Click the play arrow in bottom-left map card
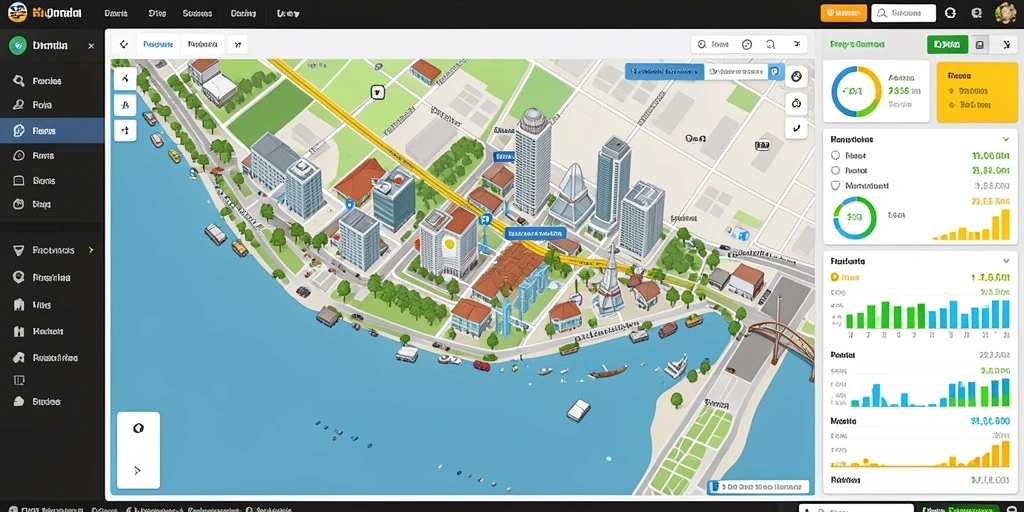Screen dimensions: 1024x512 pos(138,470)
